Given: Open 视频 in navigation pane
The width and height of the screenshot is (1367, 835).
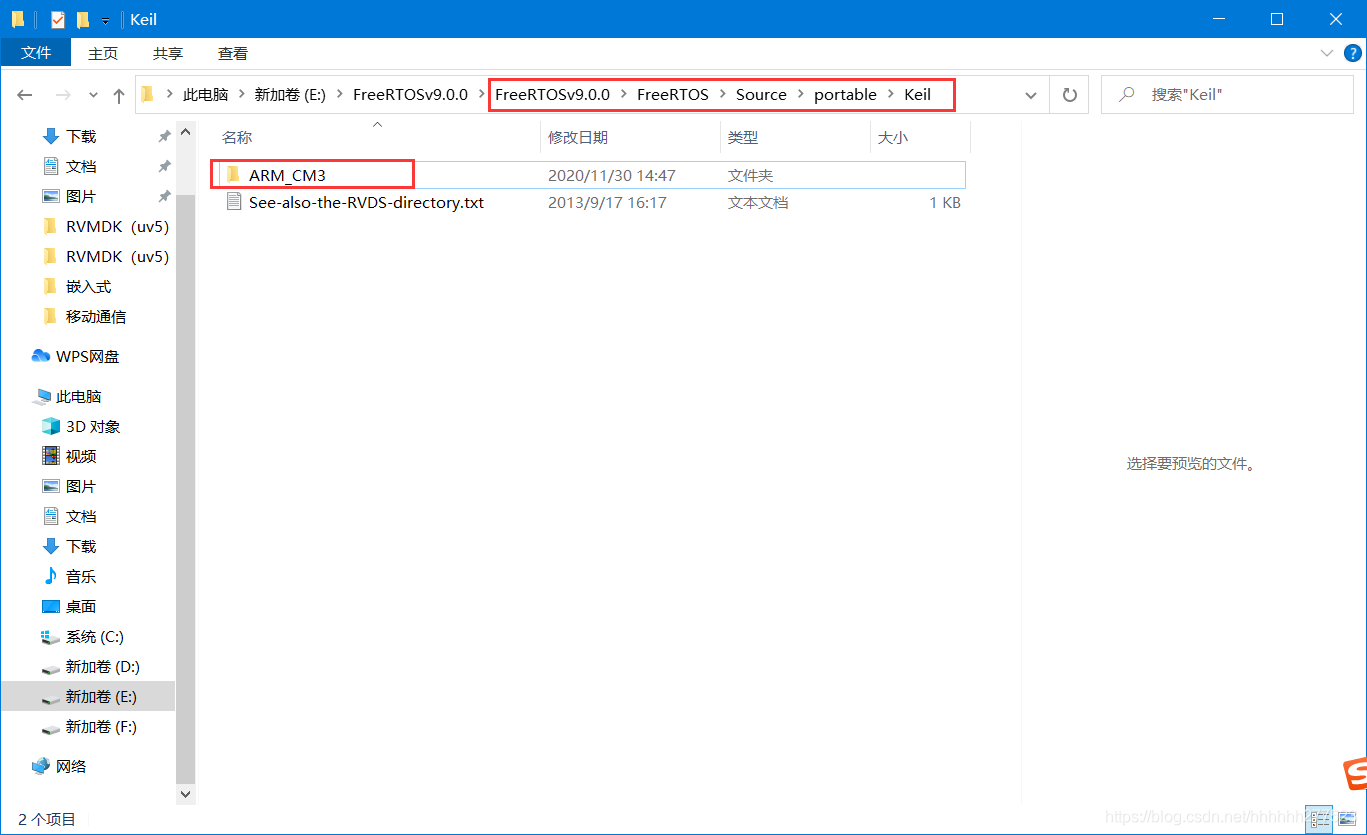Looking at the screenshot, I should pyautogui.click(x=81, y=456).
